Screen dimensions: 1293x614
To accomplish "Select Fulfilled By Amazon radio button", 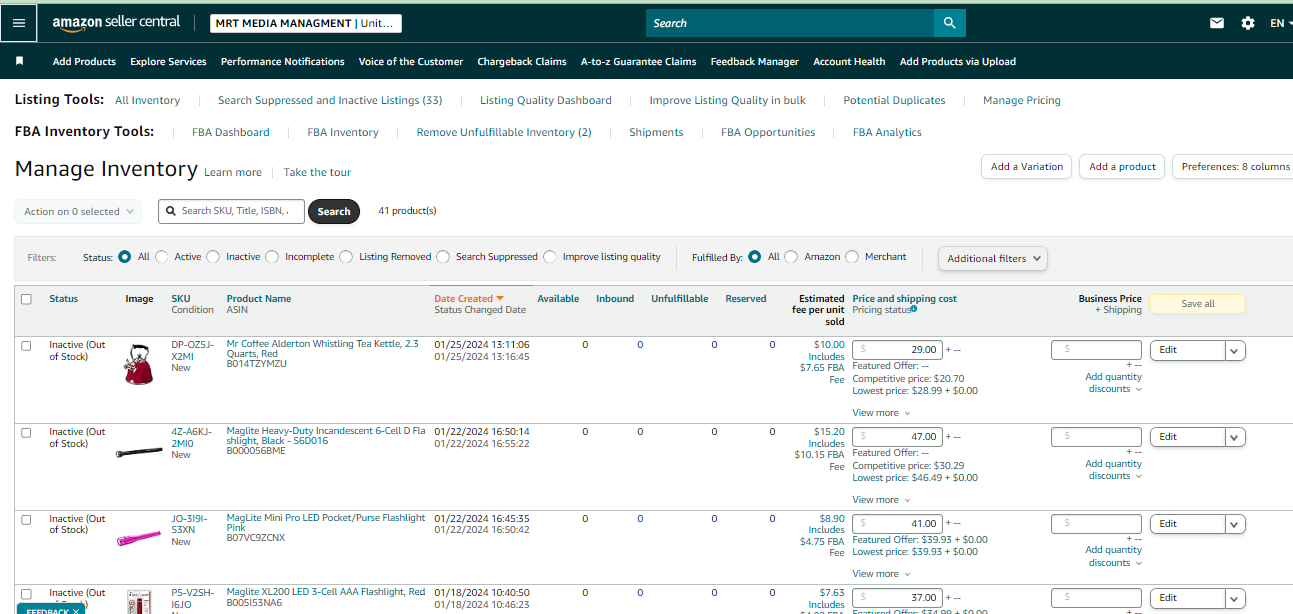I will pyautogui.click(x=791, y=257).
